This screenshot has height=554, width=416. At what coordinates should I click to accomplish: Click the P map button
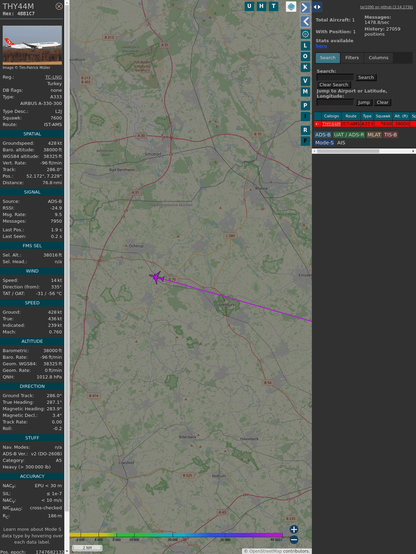pos(305,105)
